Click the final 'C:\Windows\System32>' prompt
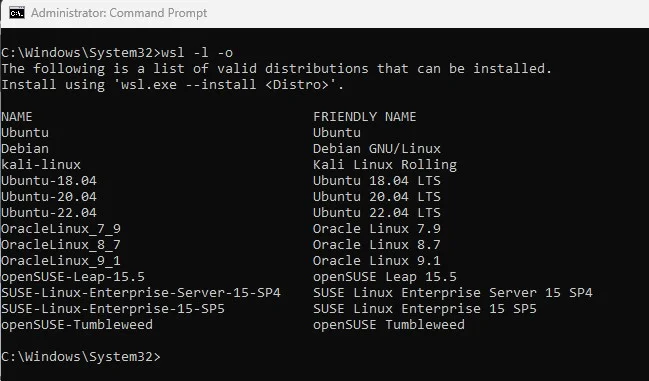 pyautogui.click(x=81, y=357)
